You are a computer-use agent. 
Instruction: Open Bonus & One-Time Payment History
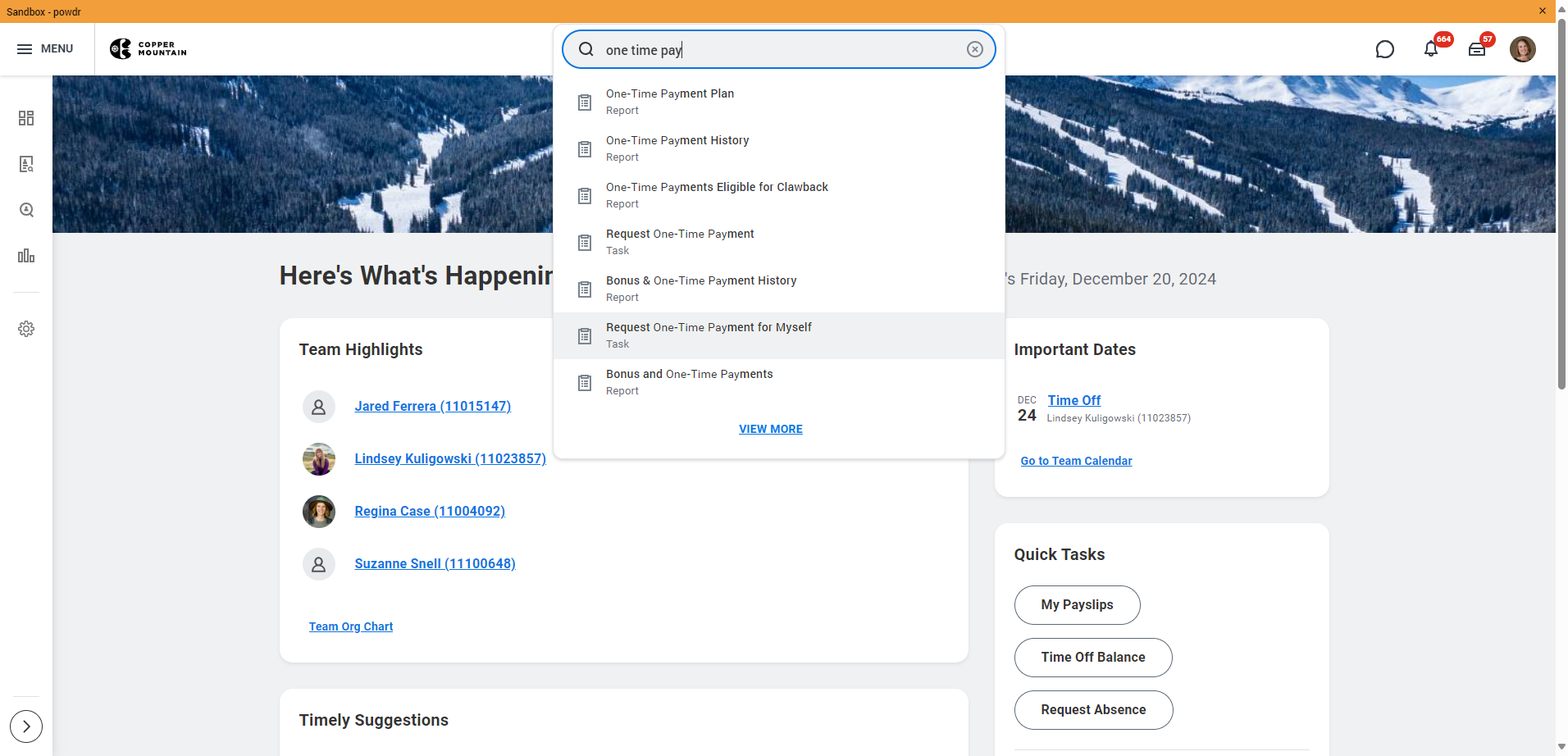tap(779, 289)
